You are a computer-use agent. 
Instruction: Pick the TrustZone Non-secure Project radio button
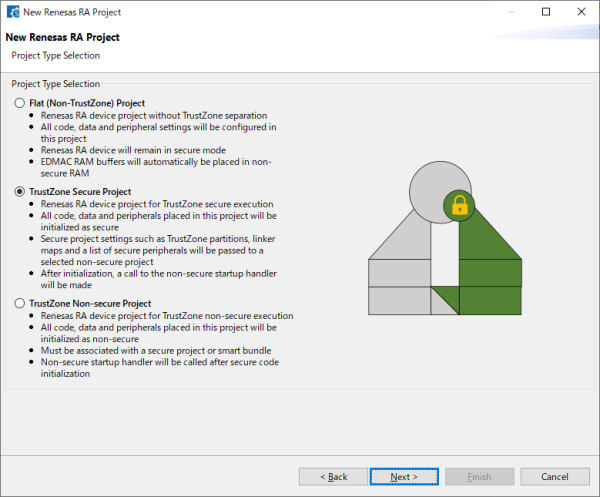20,303
